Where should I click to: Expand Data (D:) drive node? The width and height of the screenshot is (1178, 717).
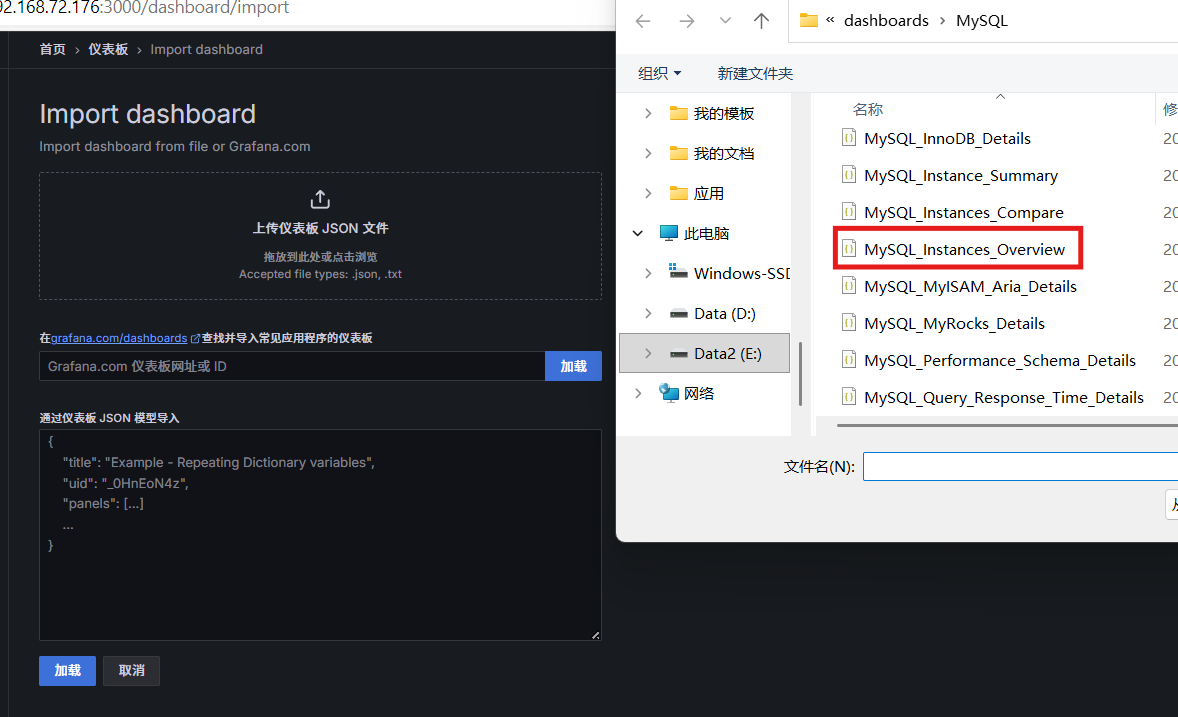point(648,313)
